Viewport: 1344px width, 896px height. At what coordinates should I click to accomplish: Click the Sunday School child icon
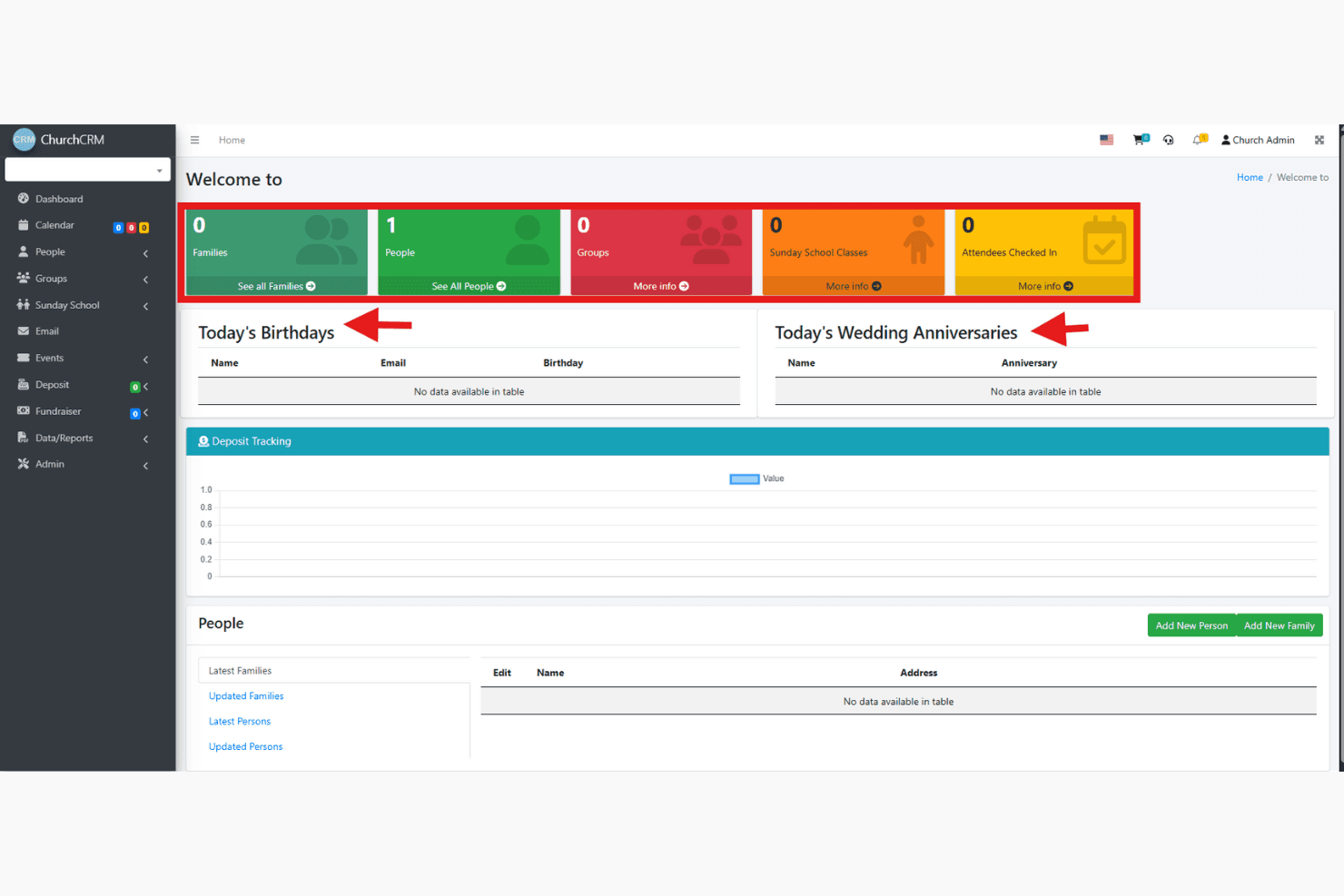(x=919, y=240)
